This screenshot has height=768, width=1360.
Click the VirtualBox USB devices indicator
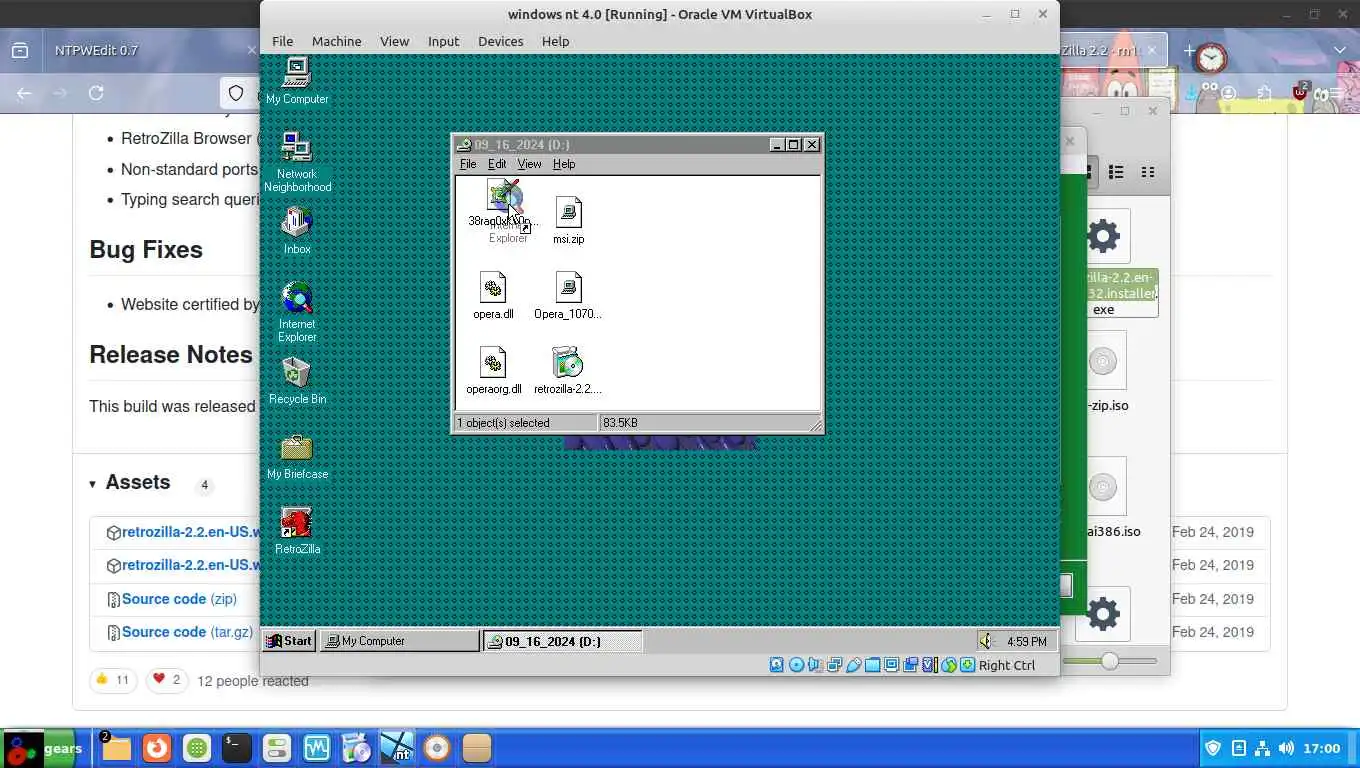[854, 665]
